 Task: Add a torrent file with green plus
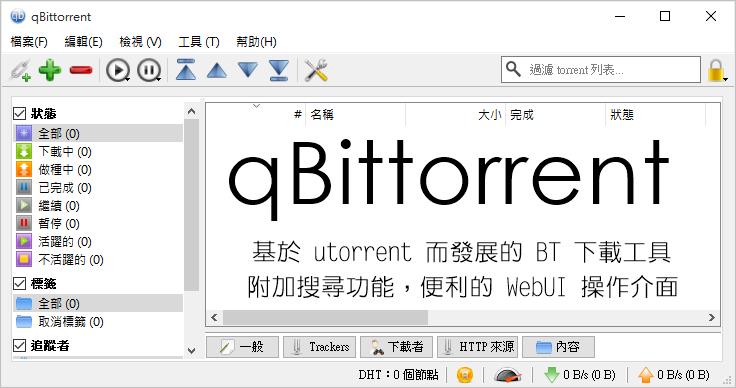pos(50,70)
